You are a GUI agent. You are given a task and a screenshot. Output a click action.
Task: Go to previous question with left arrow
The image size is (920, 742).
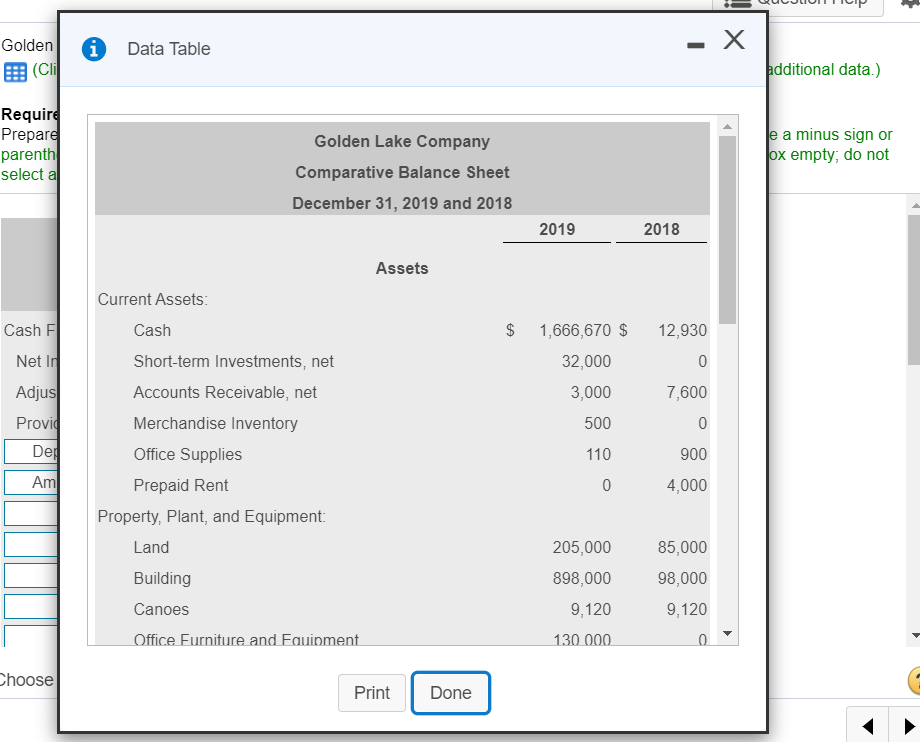click(x=868, y=726)
